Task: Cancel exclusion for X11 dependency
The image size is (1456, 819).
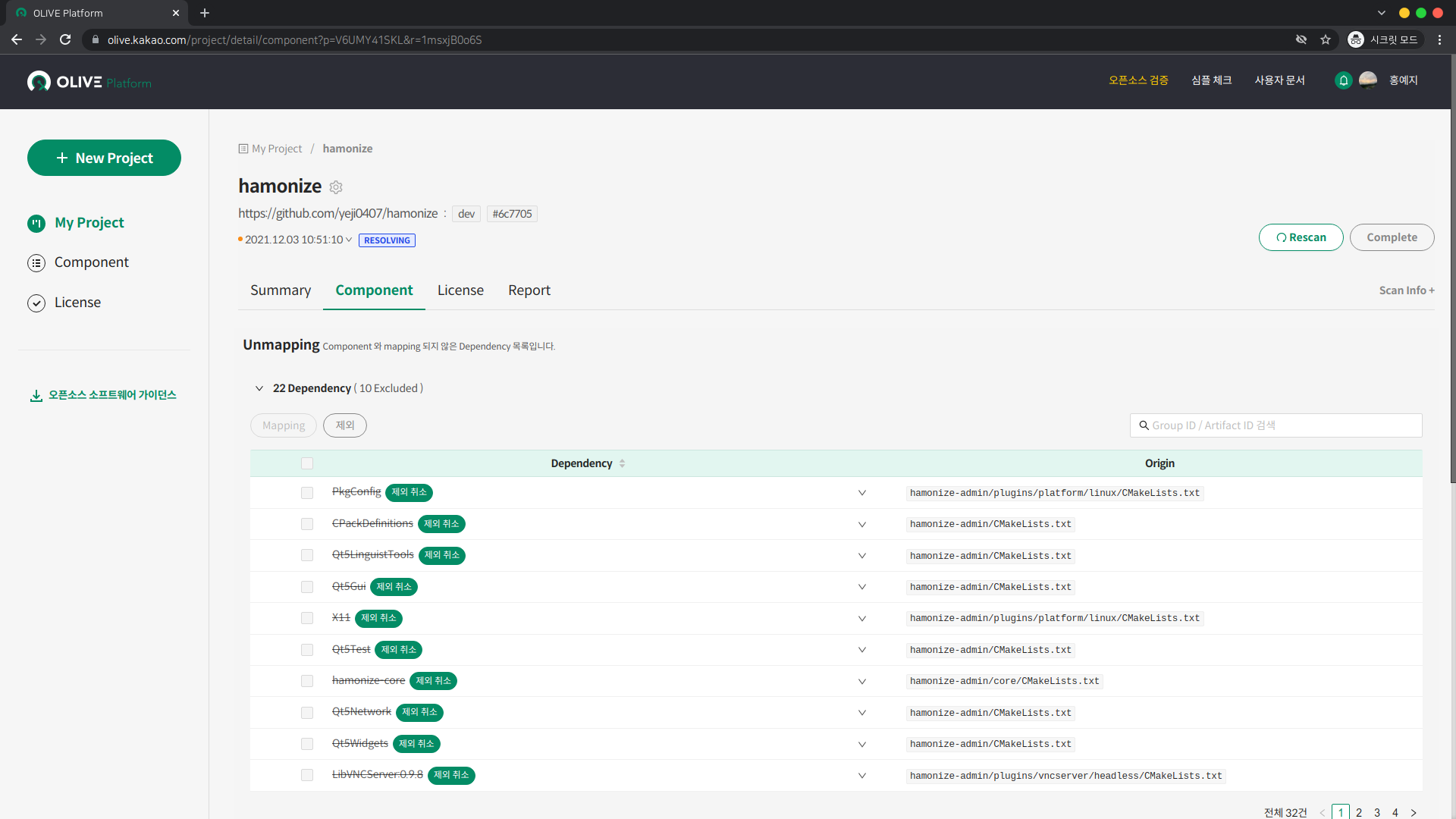Action: pos(378,618)
